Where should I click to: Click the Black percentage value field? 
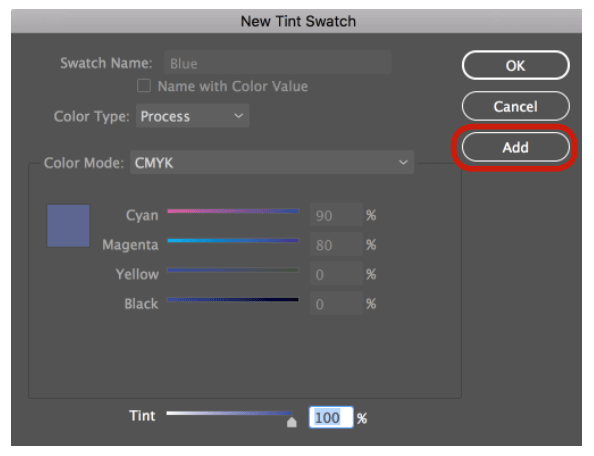[x=336, y=303]
